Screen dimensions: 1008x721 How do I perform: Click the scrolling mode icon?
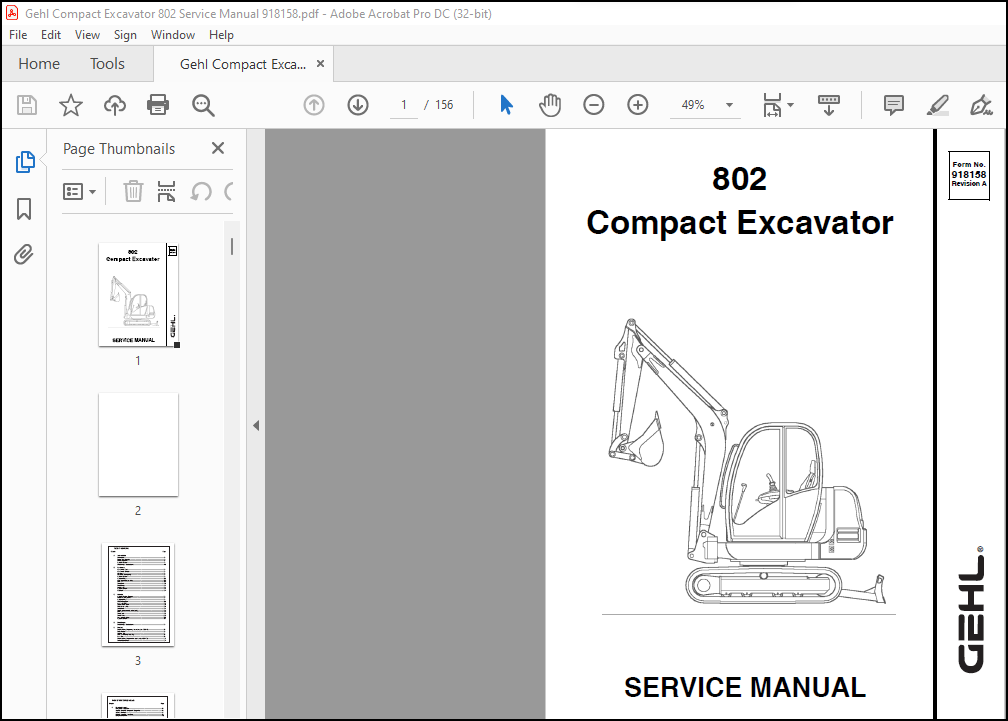pos(829,105)
